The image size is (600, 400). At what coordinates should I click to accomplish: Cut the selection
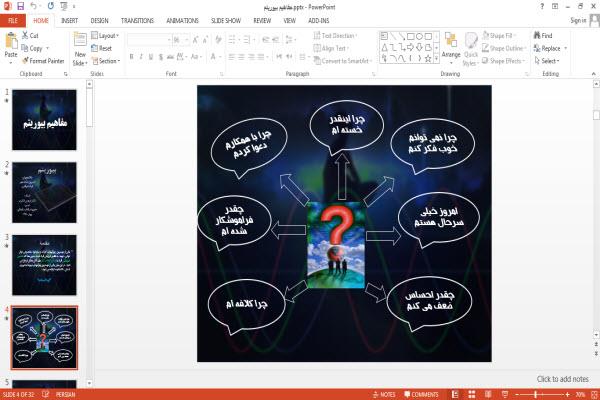(30, 36)
